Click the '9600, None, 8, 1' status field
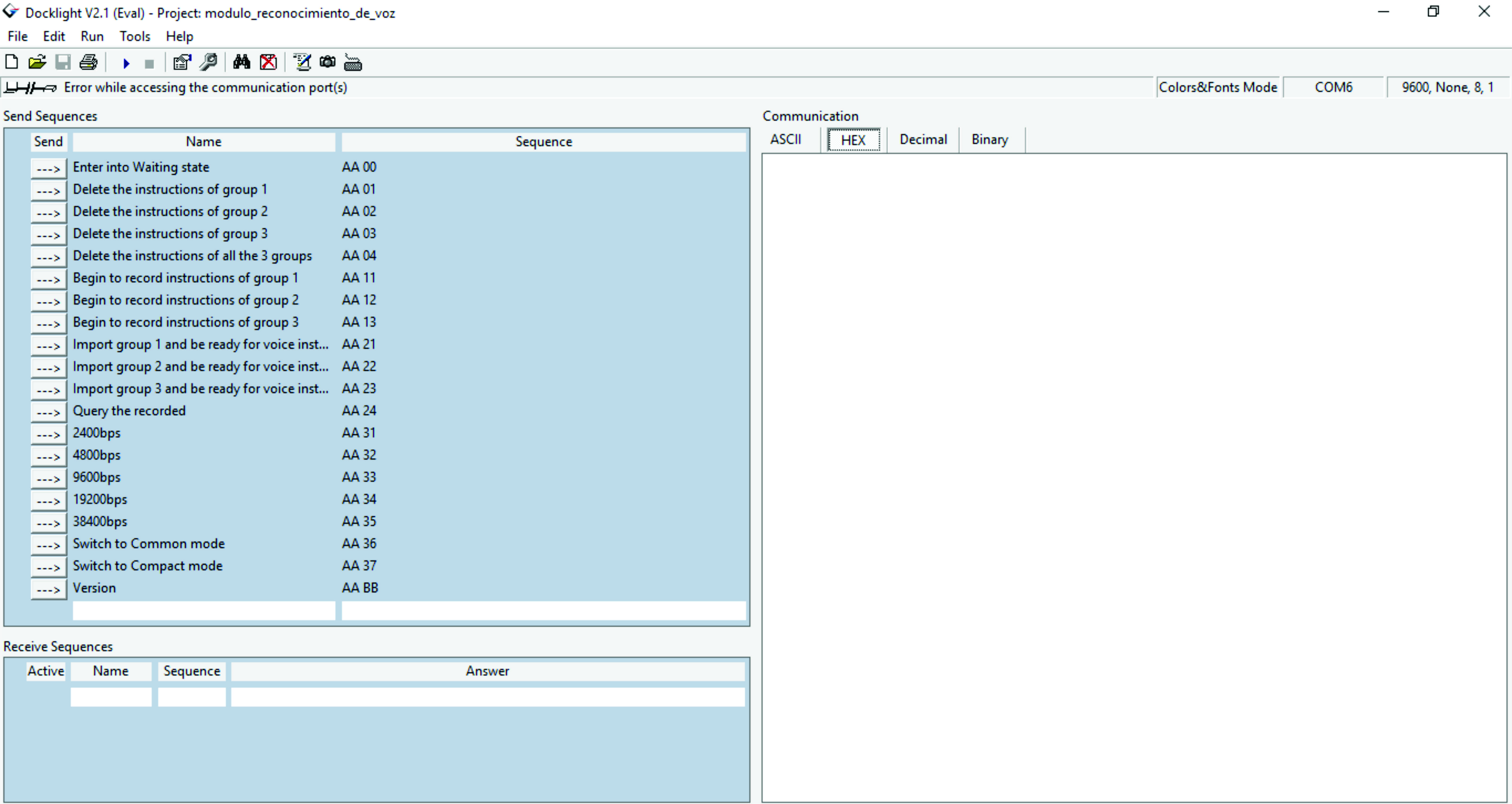 [x=1447, y=87]
